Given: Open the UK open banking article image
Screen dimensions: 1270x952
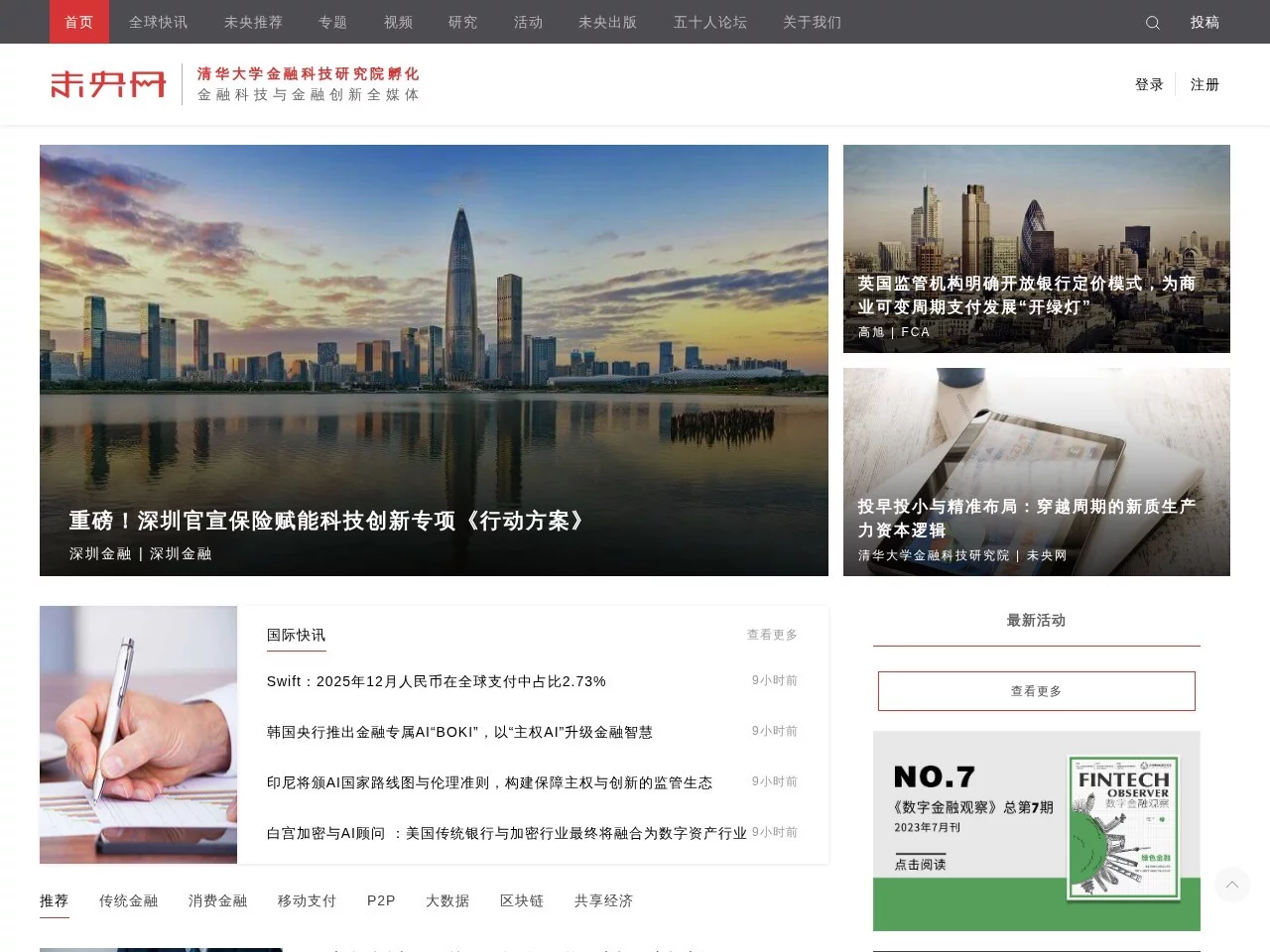Looking at the screenshot, I should pyautogui.click(x=1036, y=248).
